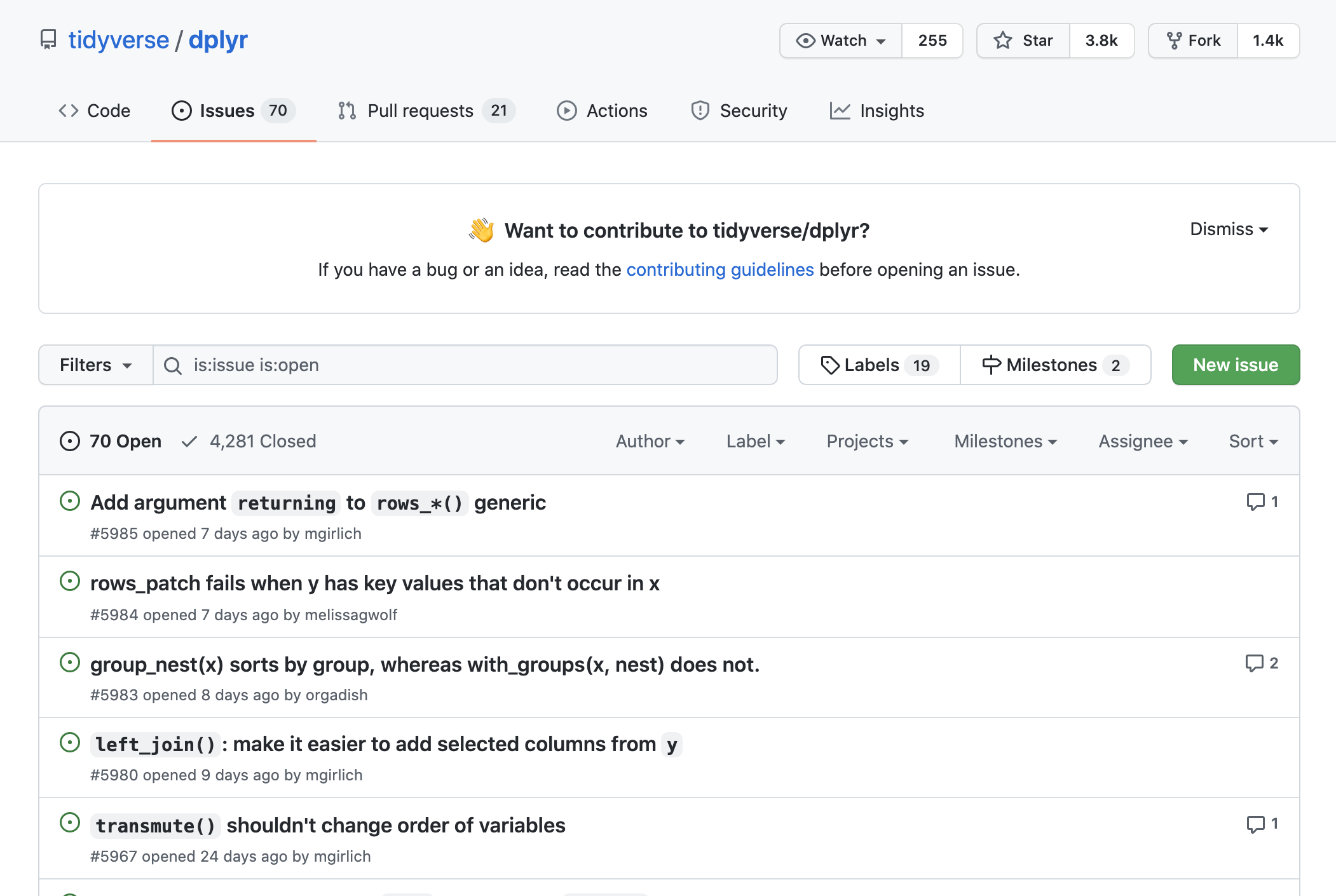
Task: Expand the Sort menu
Action: 1253,441
